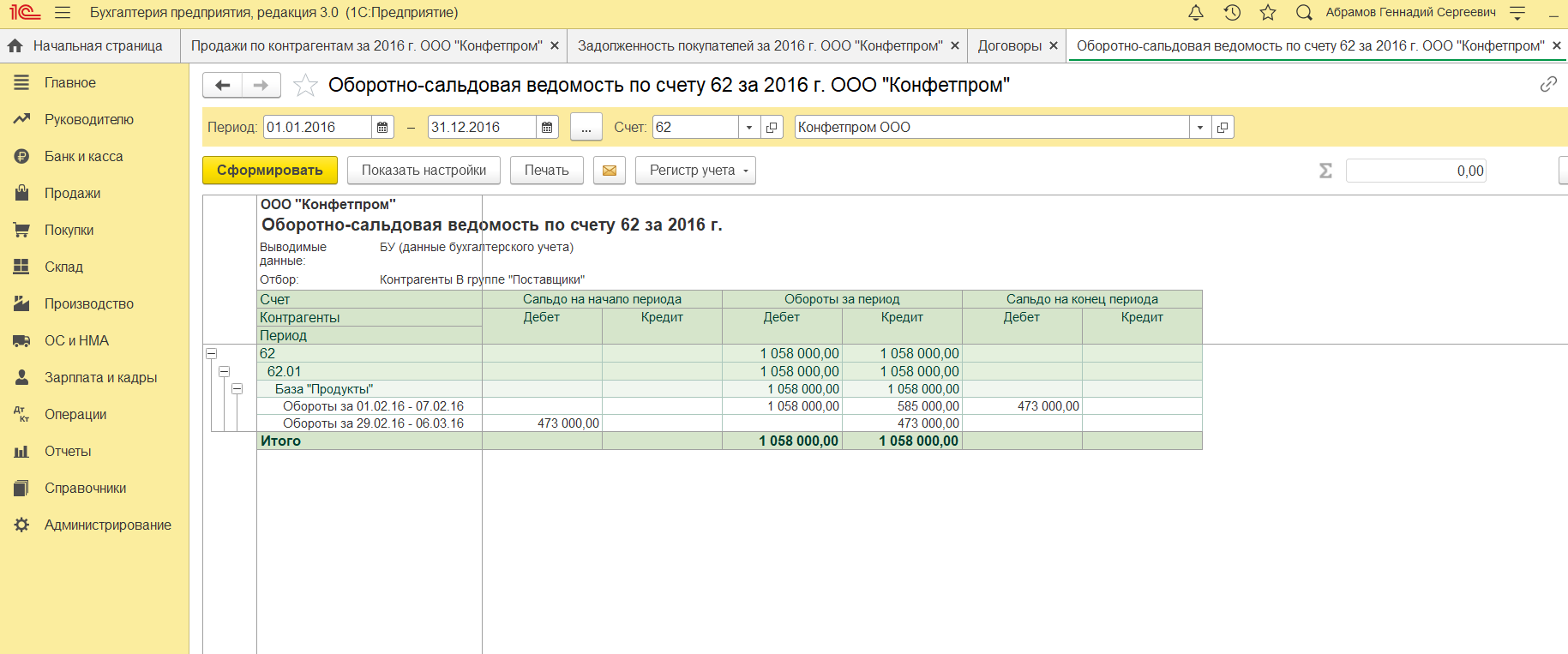Open calendar for end date 31.12.2016
Image resolution: width=1568 pixels, height=654 pixels.
point(547,128)
